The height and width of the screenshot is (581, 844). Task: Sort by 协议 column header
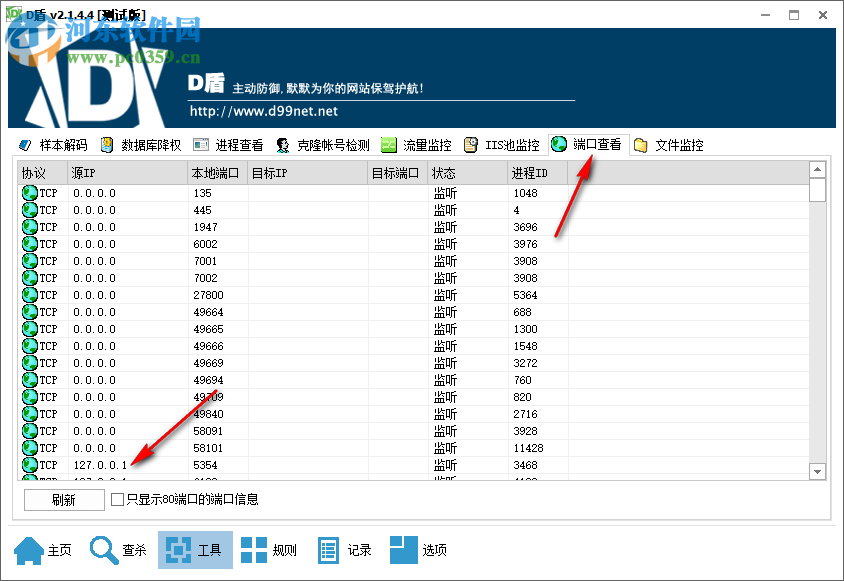tap(43, 173)
